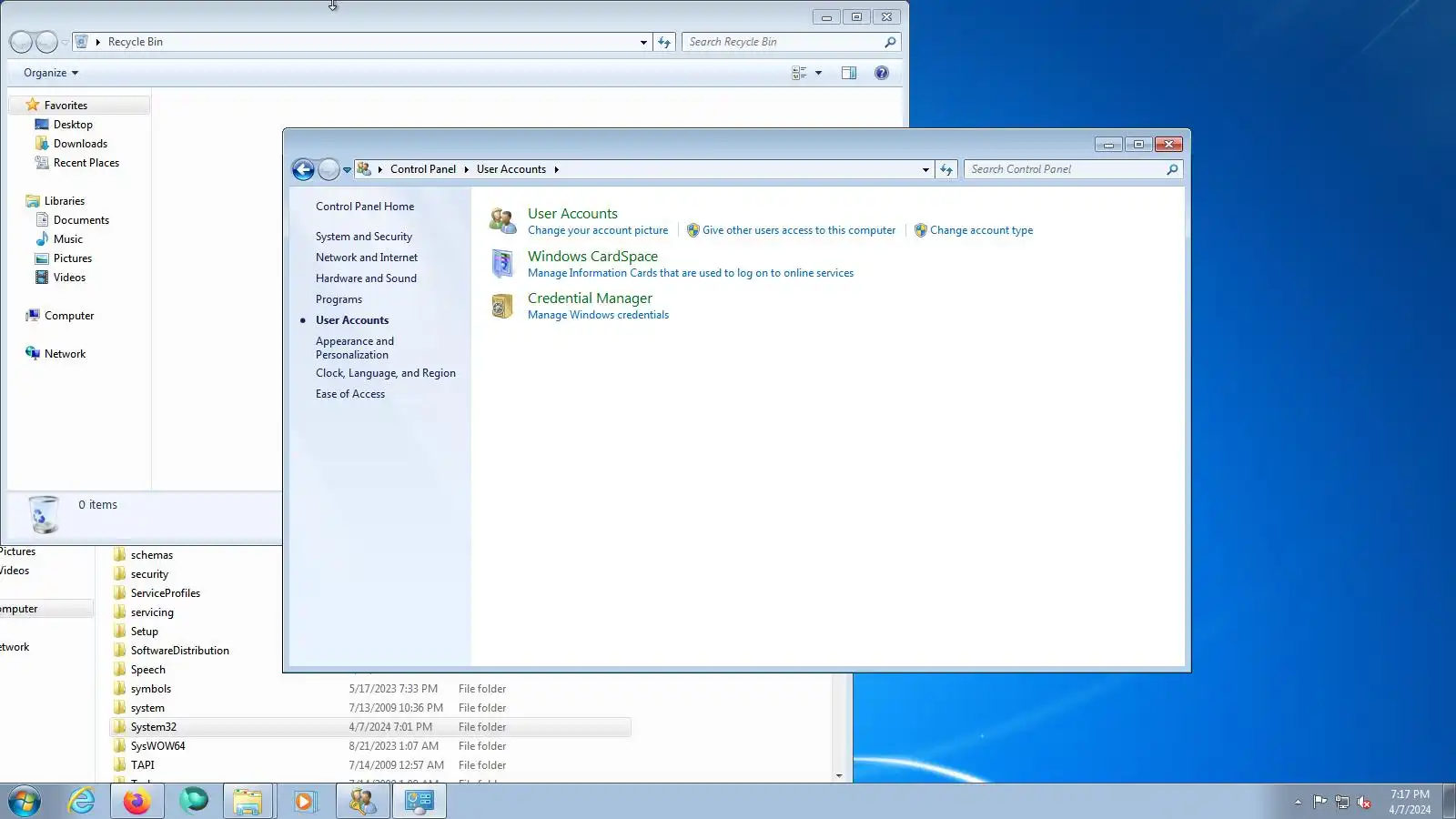Select Clock, Language, and Region category
The image size is (1456, 819).
click(x=386, y=373)
